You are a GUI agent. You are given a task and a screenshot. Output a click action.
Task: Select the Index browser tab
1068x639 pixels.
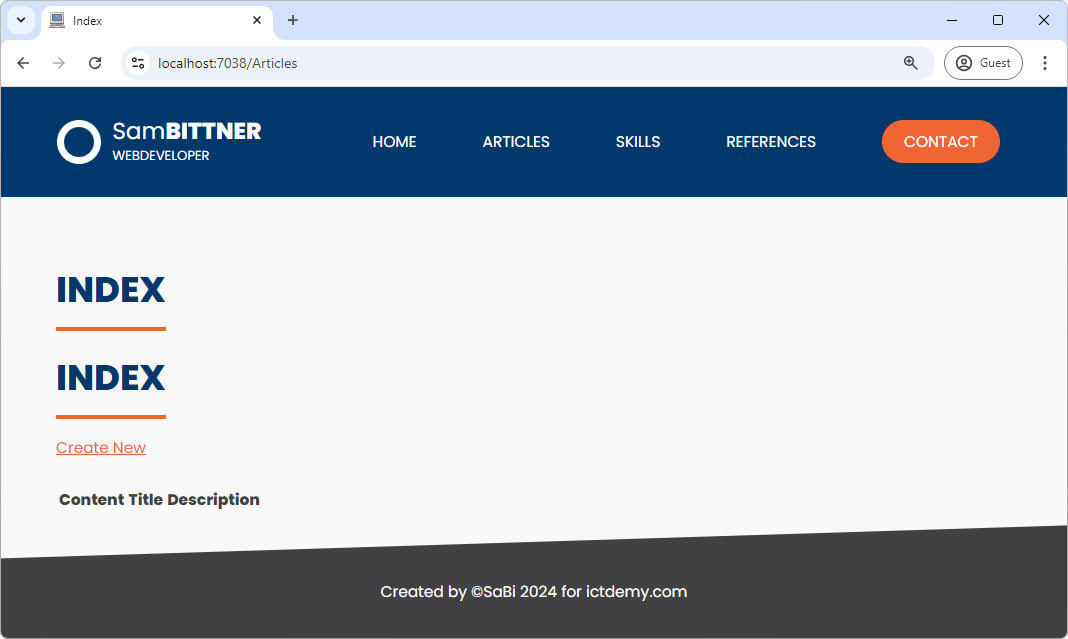150,20
